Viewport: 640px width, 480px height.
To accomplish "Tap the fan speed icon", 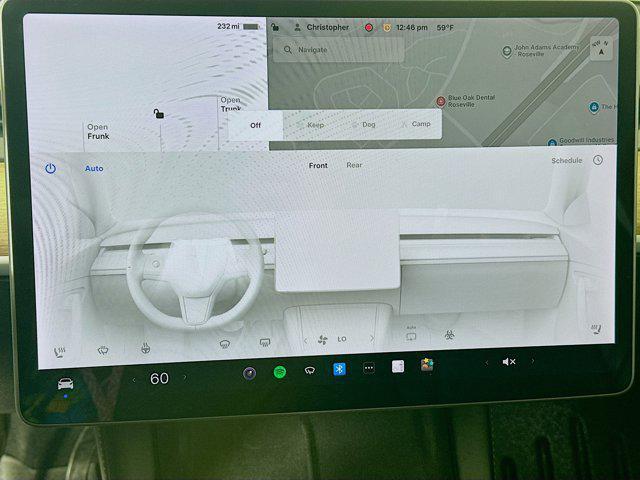I will 322,340.
